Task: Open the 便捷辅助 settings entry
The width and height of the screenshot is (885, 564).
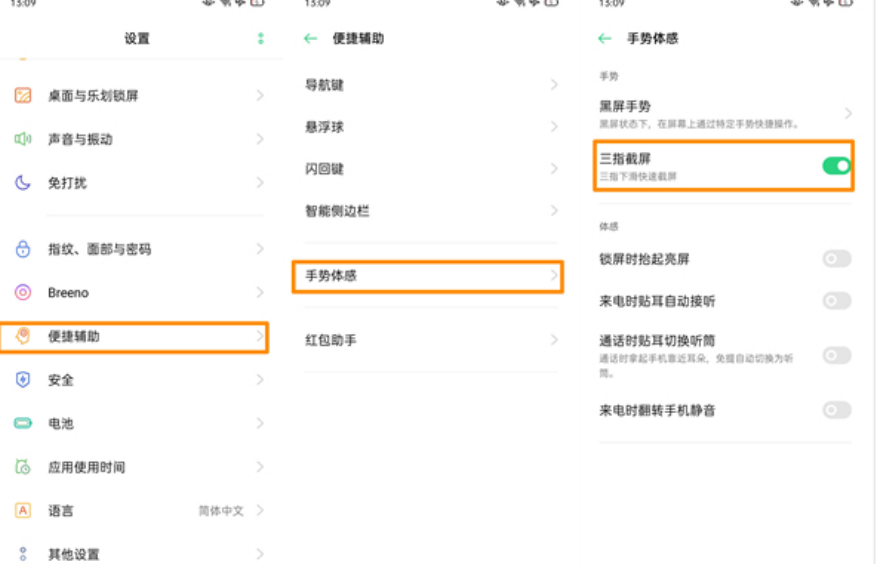Action: 133,337
